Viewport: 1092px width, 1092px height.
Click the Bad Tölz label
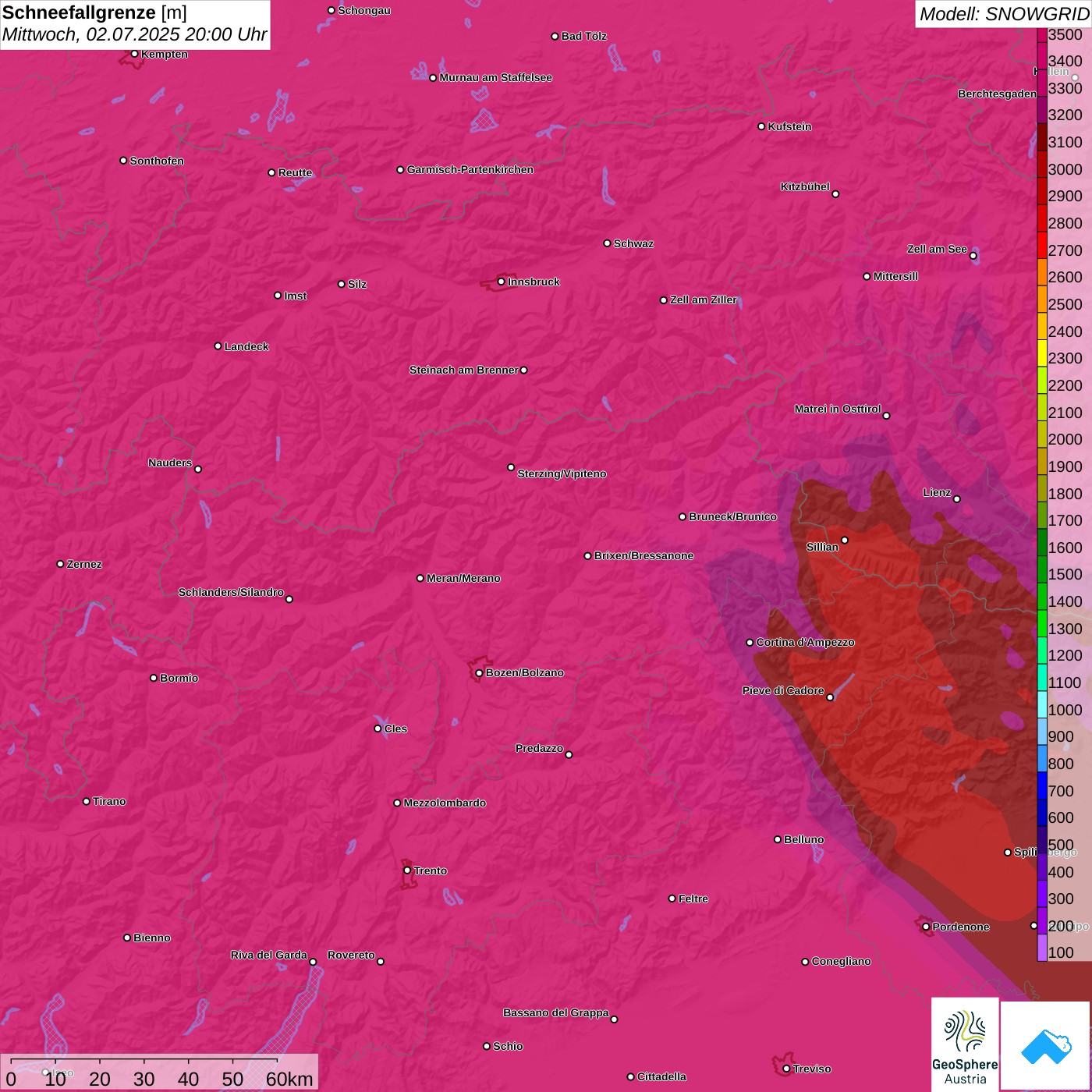click(584, 36)
